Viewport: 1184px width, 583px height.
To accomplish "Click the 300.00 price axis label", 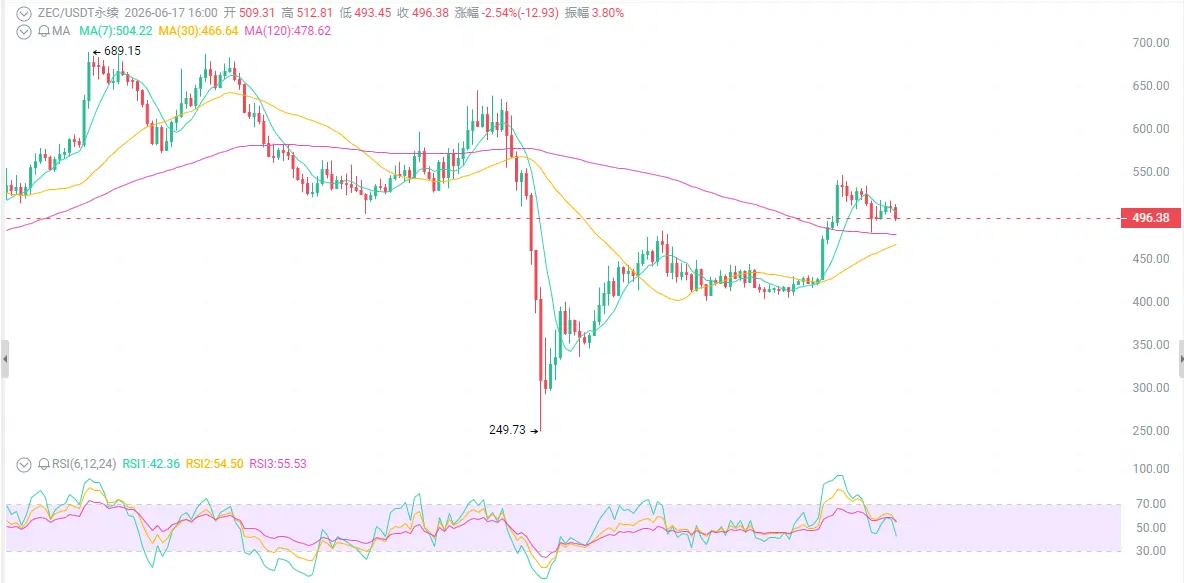I will pyautogui.click(x=1152, y=388).
